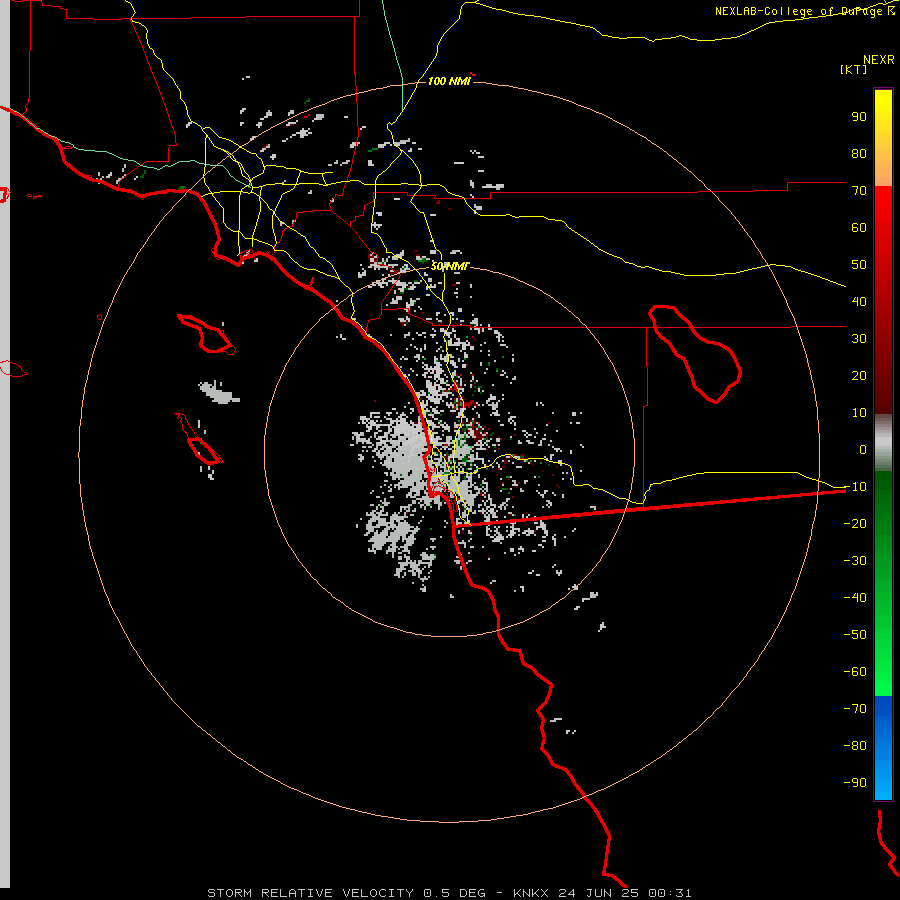Image resolution: width=900 pixels, height=900 pixels.
Task: Select the gray zero-velocity segment of the scale
Action: [x=883, y=443]
